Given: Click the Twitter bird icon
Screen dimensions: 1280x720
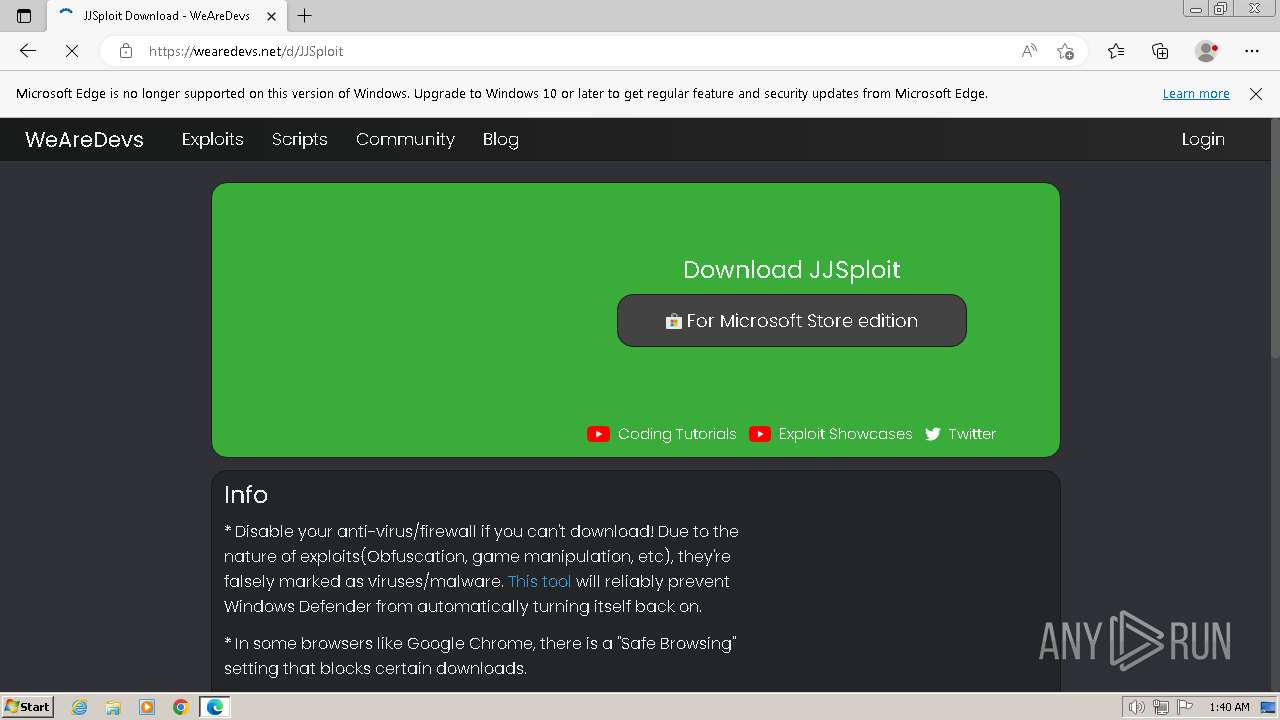Looking at the screenshot, I should (933, 434).
